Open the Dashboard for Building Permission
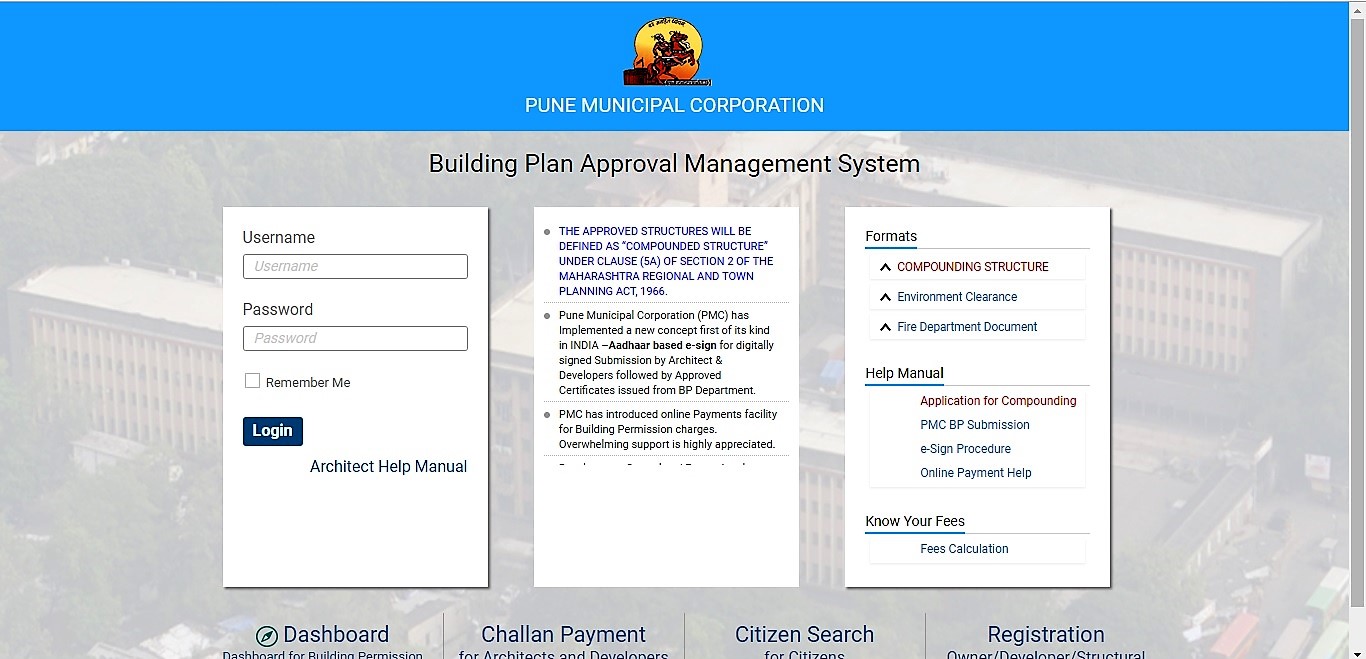1366x659 pixels. (x=336, y=634)
